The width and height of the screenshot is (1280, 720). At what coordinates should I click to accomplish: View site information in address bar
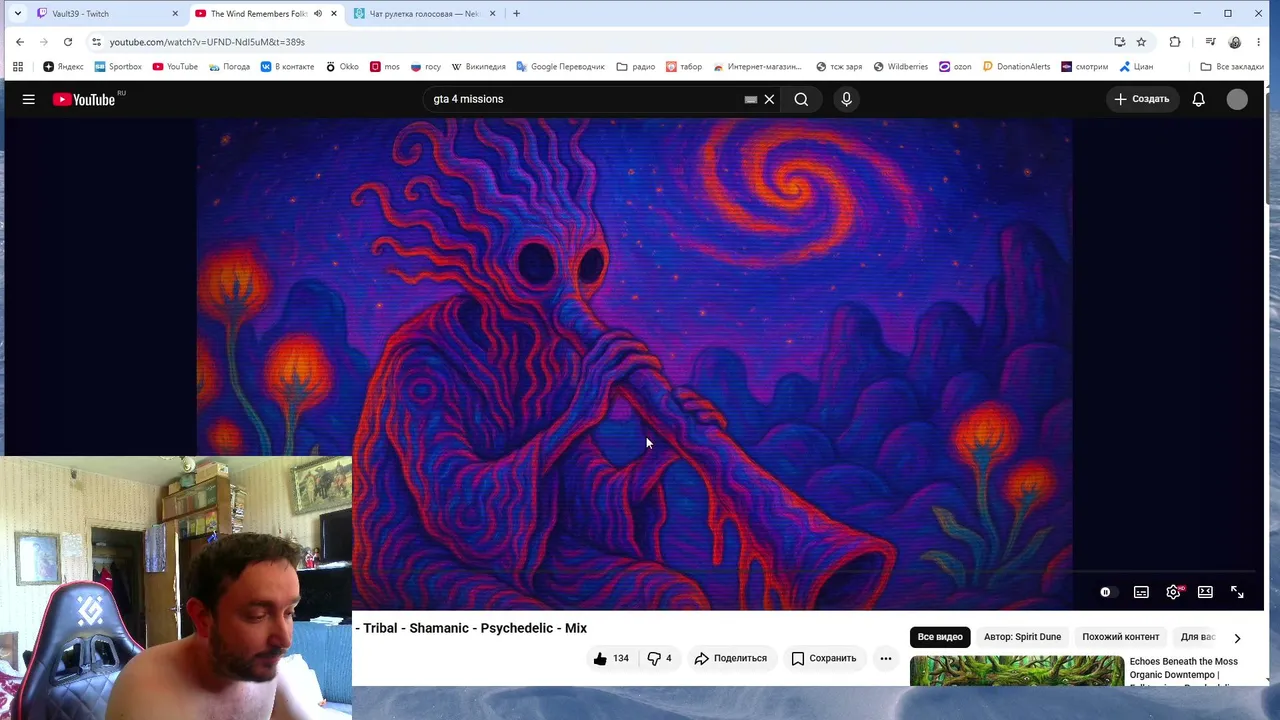click(x=96, y=42)
